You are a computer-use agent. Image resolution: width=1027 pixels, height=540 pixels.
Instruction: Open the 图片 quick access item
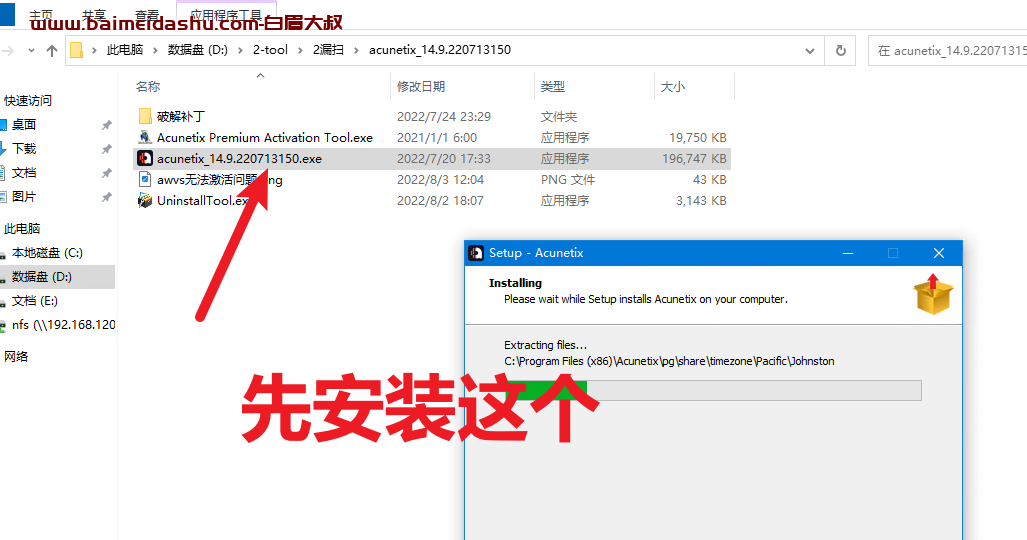coord(24,197)
